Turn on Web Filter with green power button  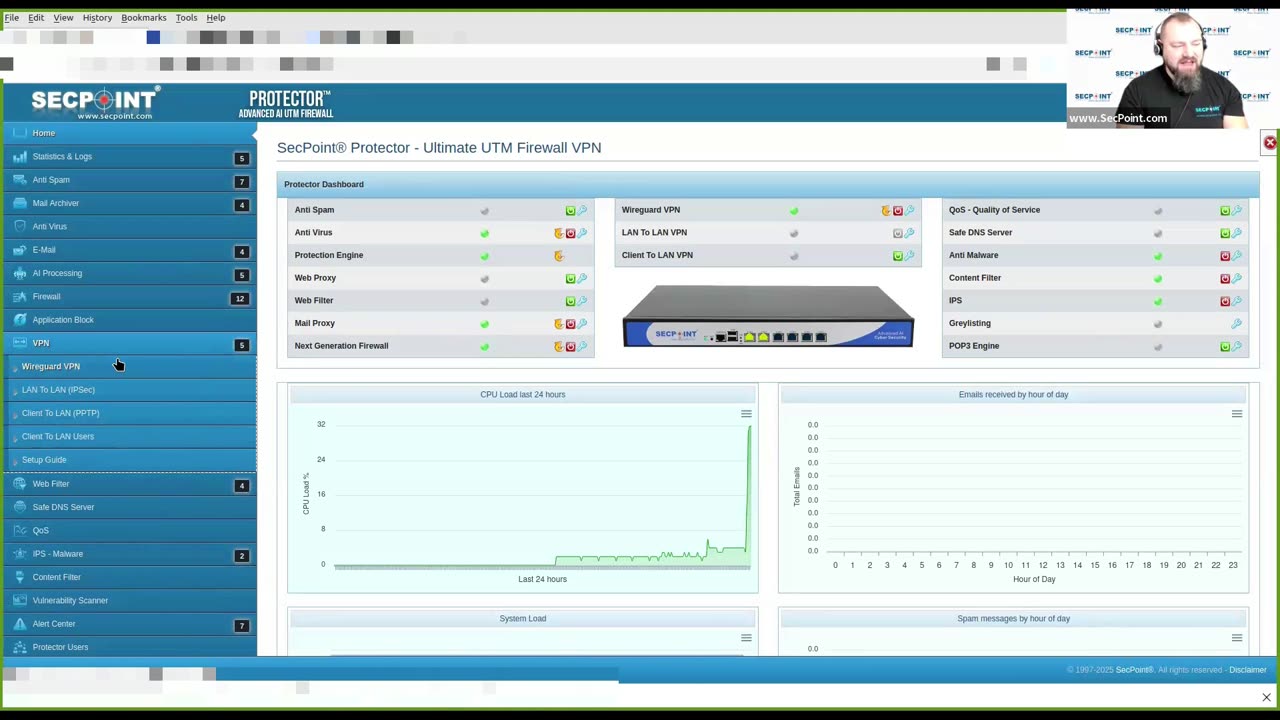point(571,301)
